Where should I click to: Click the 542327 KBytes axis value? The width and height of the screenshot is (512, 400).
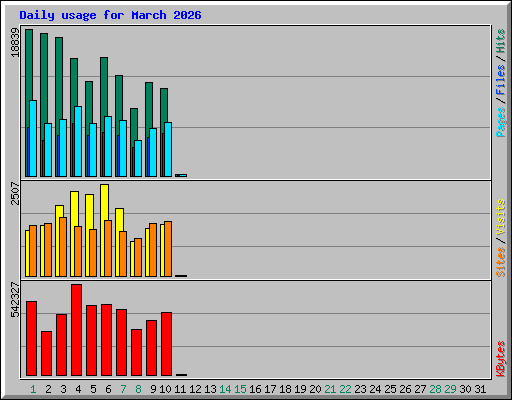pos(15,300)
